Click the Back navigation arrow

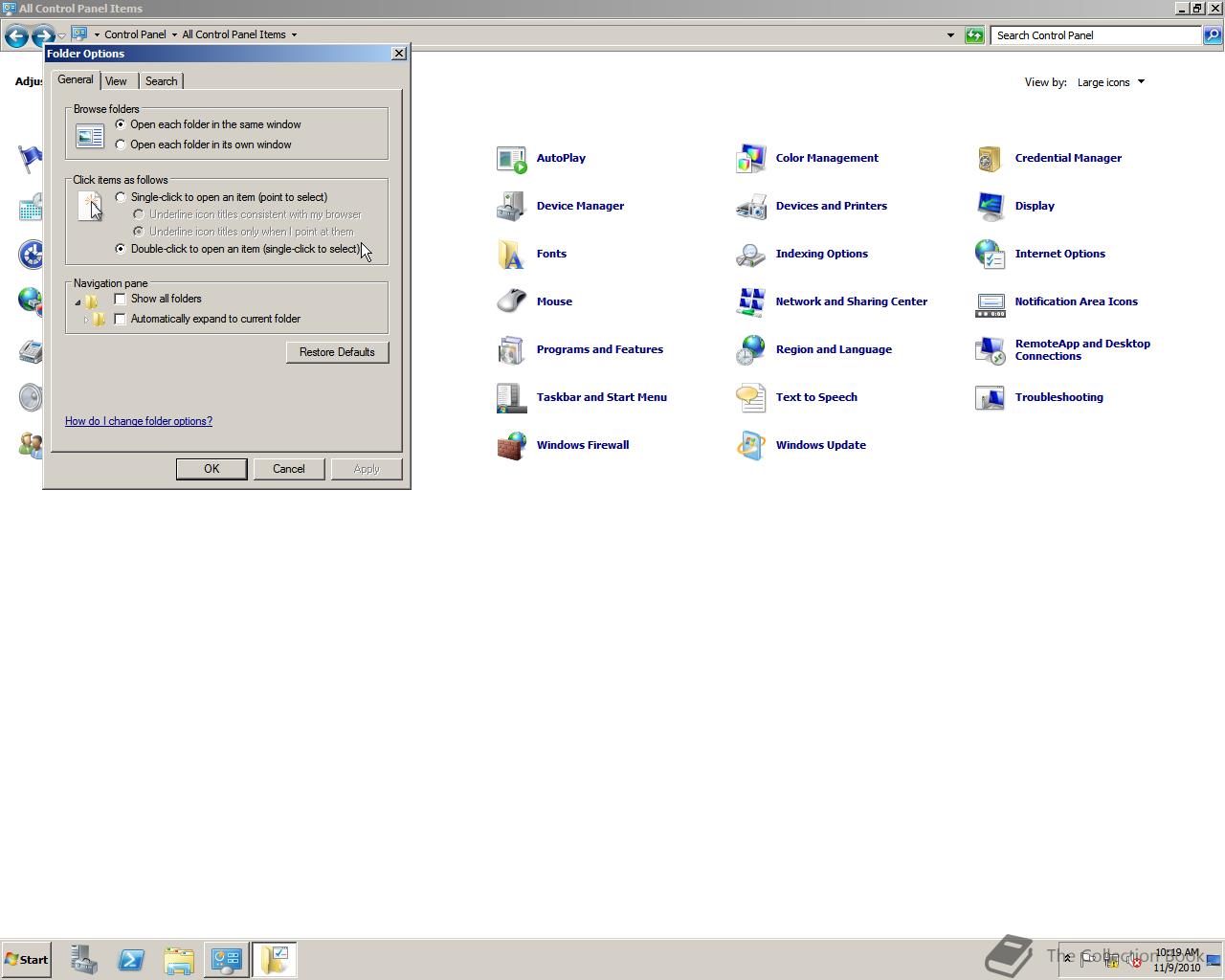point(16,36)
